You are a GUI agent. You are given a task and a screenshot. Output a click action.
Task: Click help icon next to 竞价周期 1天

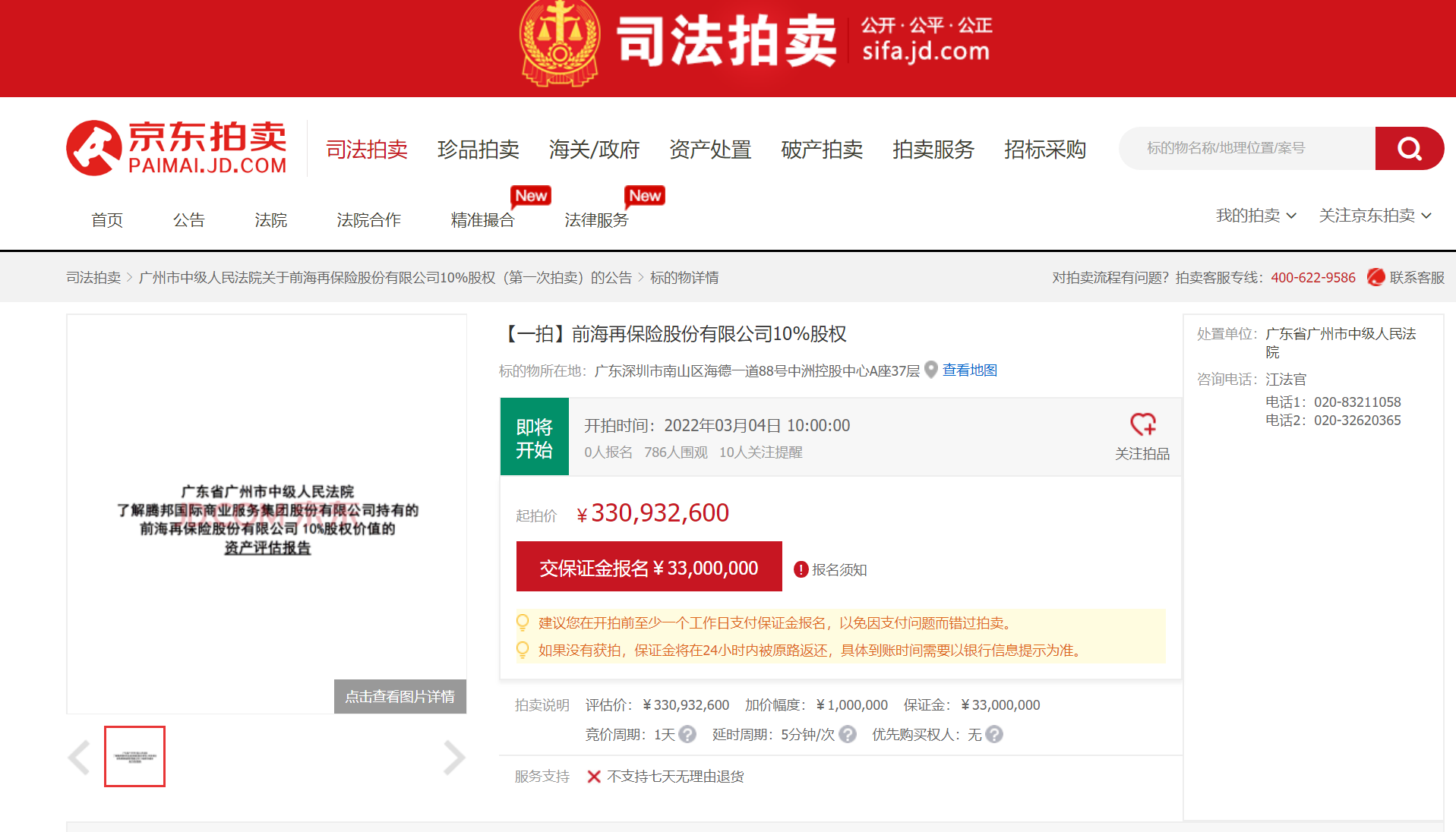pyautogui.click(x=687, y=734)
